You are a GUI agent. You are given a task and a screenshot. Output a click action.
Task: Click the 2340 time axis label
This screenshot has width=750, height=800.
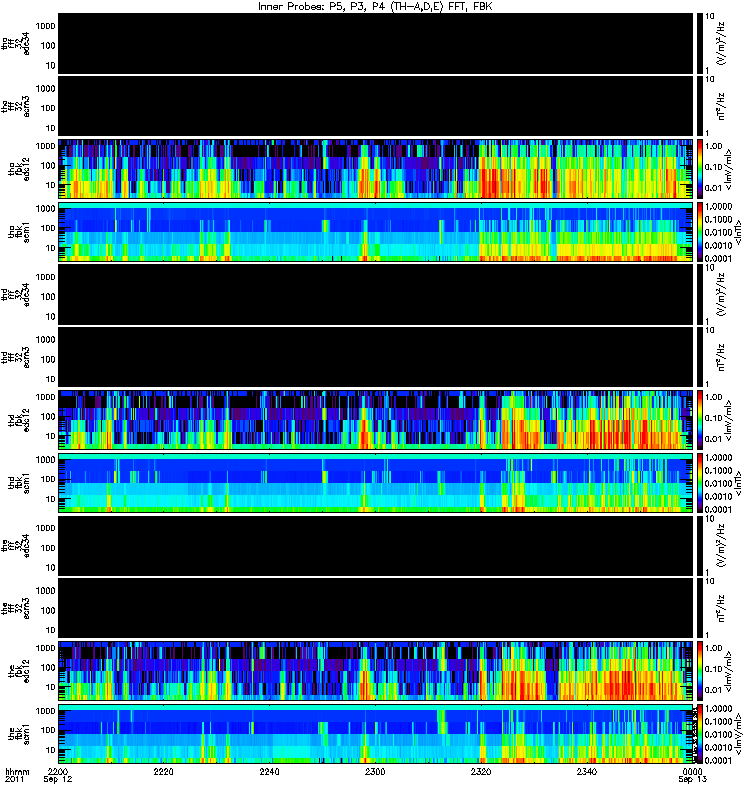click(x=587, y=771)
